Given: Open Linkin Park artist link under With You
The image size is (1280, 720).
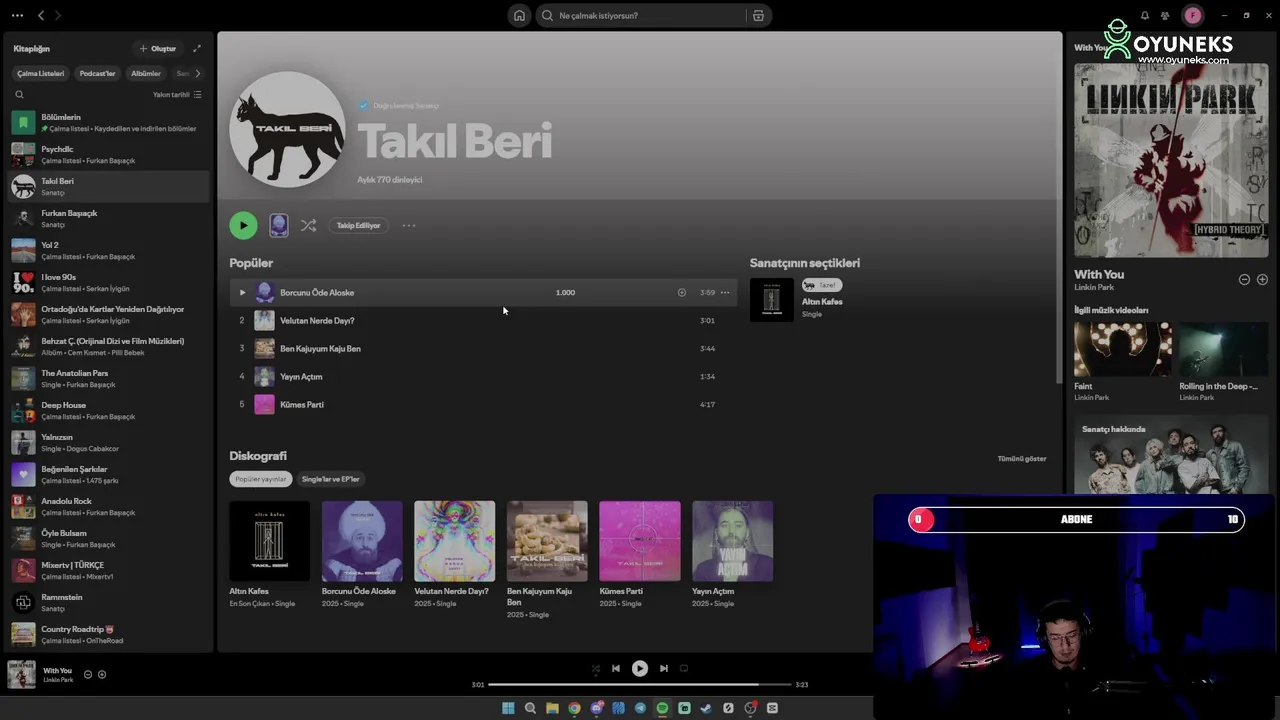Looking at the screenshot, I should (1094, 288).
